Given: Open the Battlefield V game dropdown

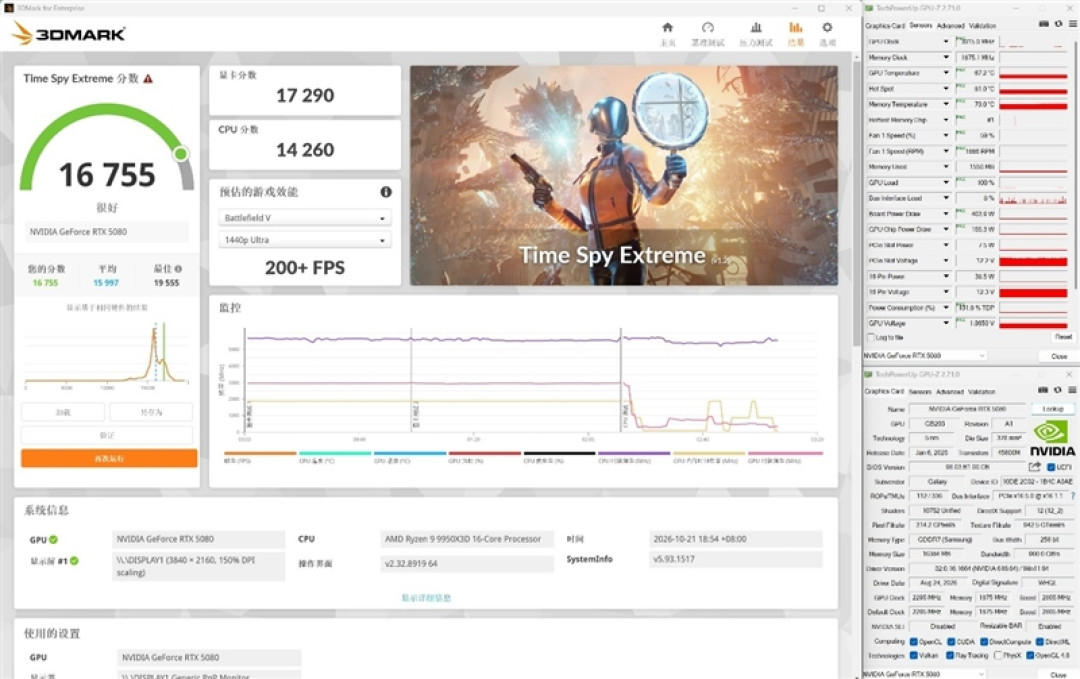Looking at the screenshot, I should point(305,218).
